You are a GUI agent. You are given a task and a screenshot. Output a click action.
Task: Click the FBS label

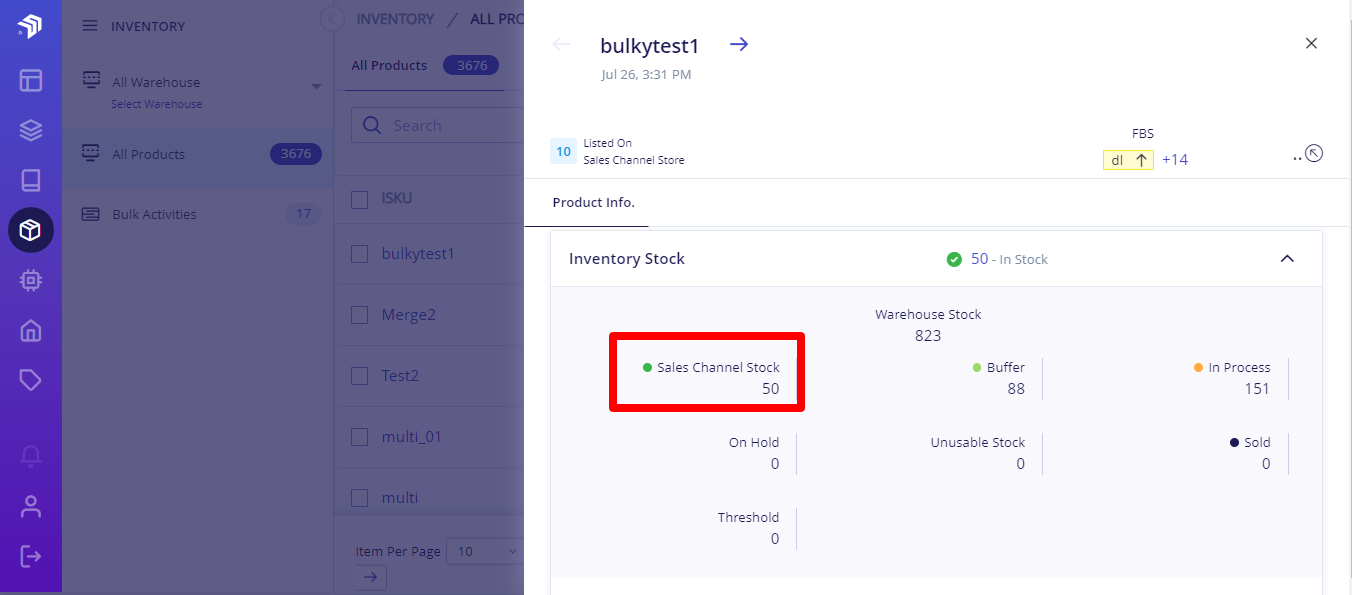pos(1143,134)
